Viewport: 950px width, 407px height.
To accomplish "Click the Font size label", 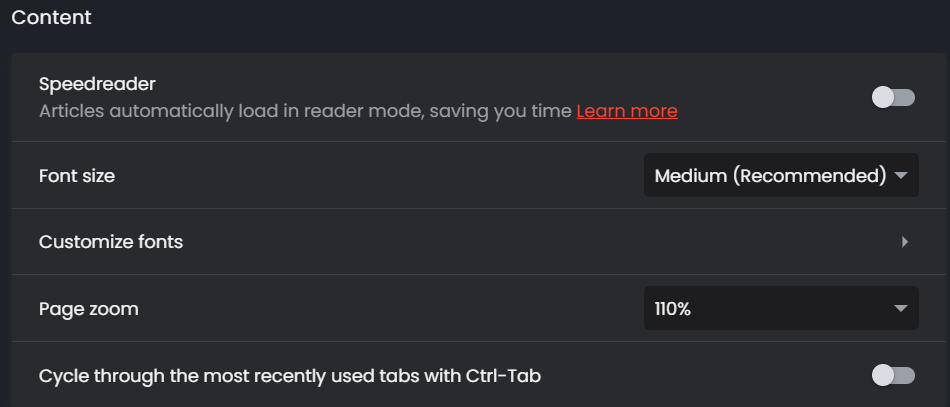I will [77, 176].
